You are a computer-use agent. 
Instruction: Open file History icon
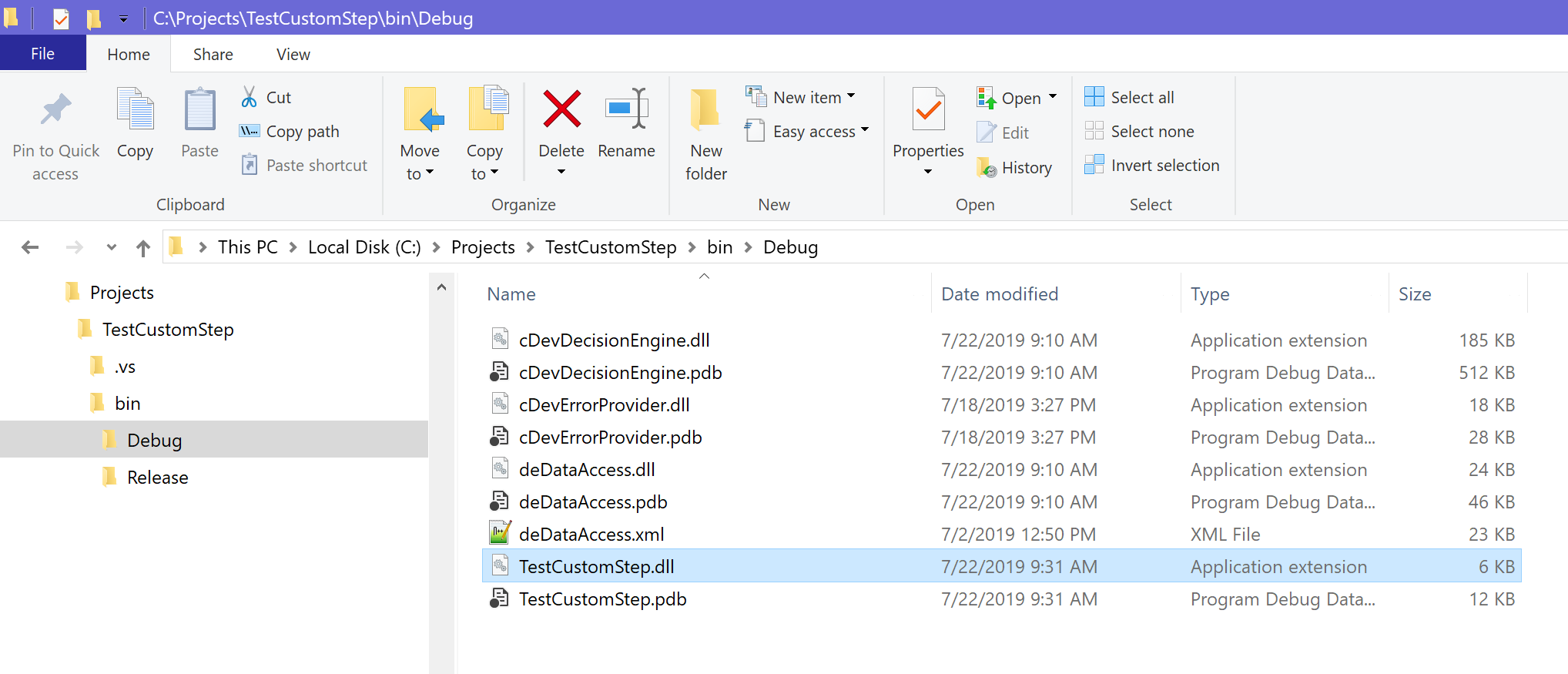coord(987,167)
